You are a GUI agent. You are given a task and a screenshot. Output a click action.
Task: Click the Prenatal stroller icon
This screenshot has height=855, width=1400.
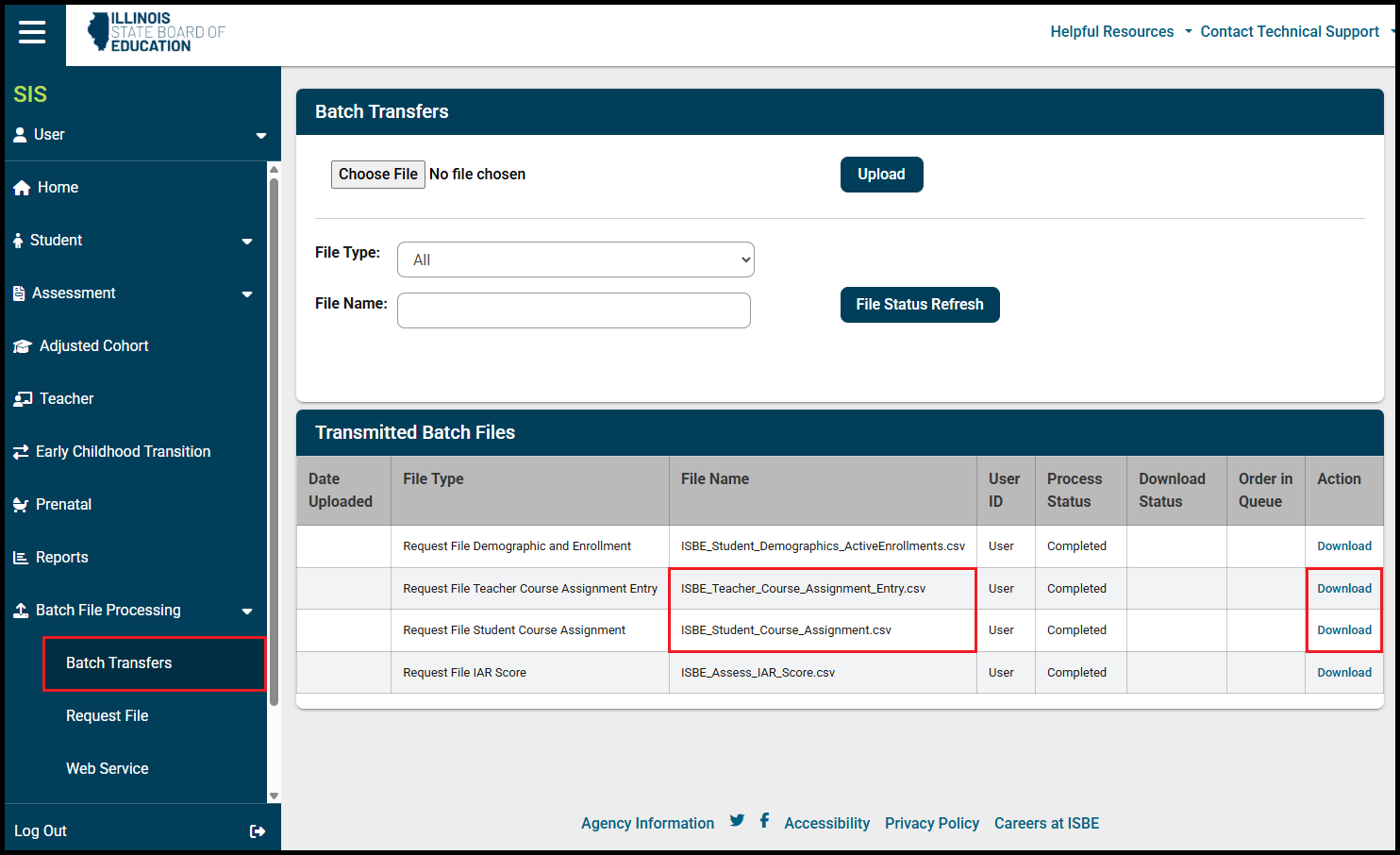point(21,505)
